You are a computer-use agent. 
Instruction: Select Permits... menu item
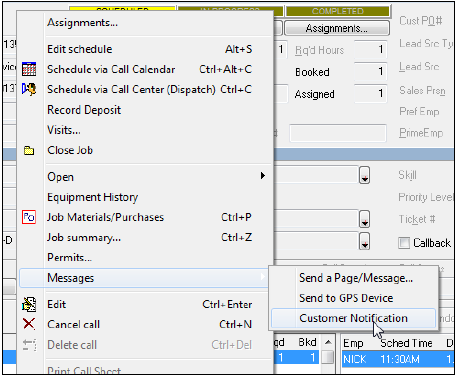tap(146, 257)
